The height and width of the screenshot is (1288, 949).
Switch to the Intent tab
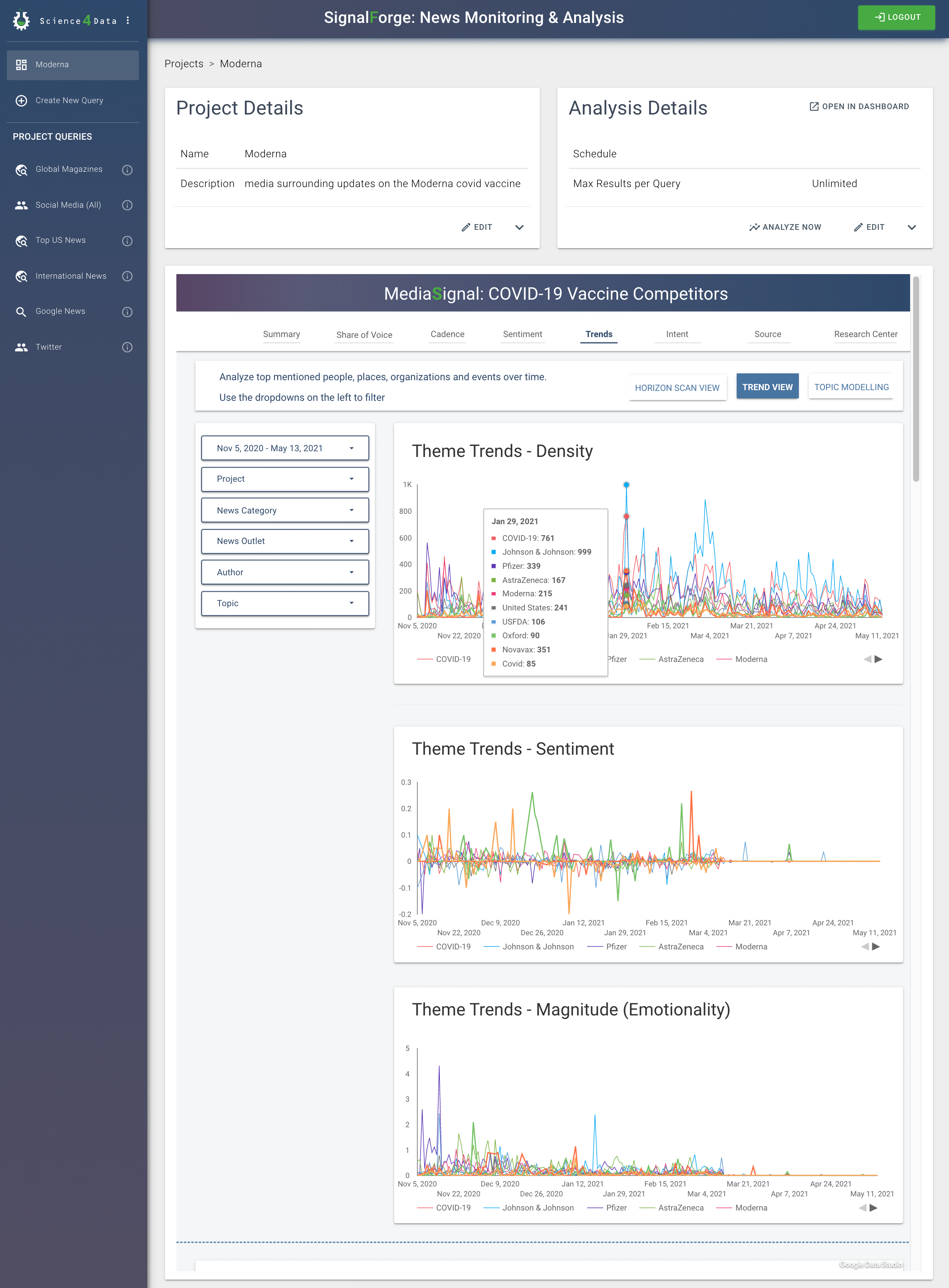point(677,334)
